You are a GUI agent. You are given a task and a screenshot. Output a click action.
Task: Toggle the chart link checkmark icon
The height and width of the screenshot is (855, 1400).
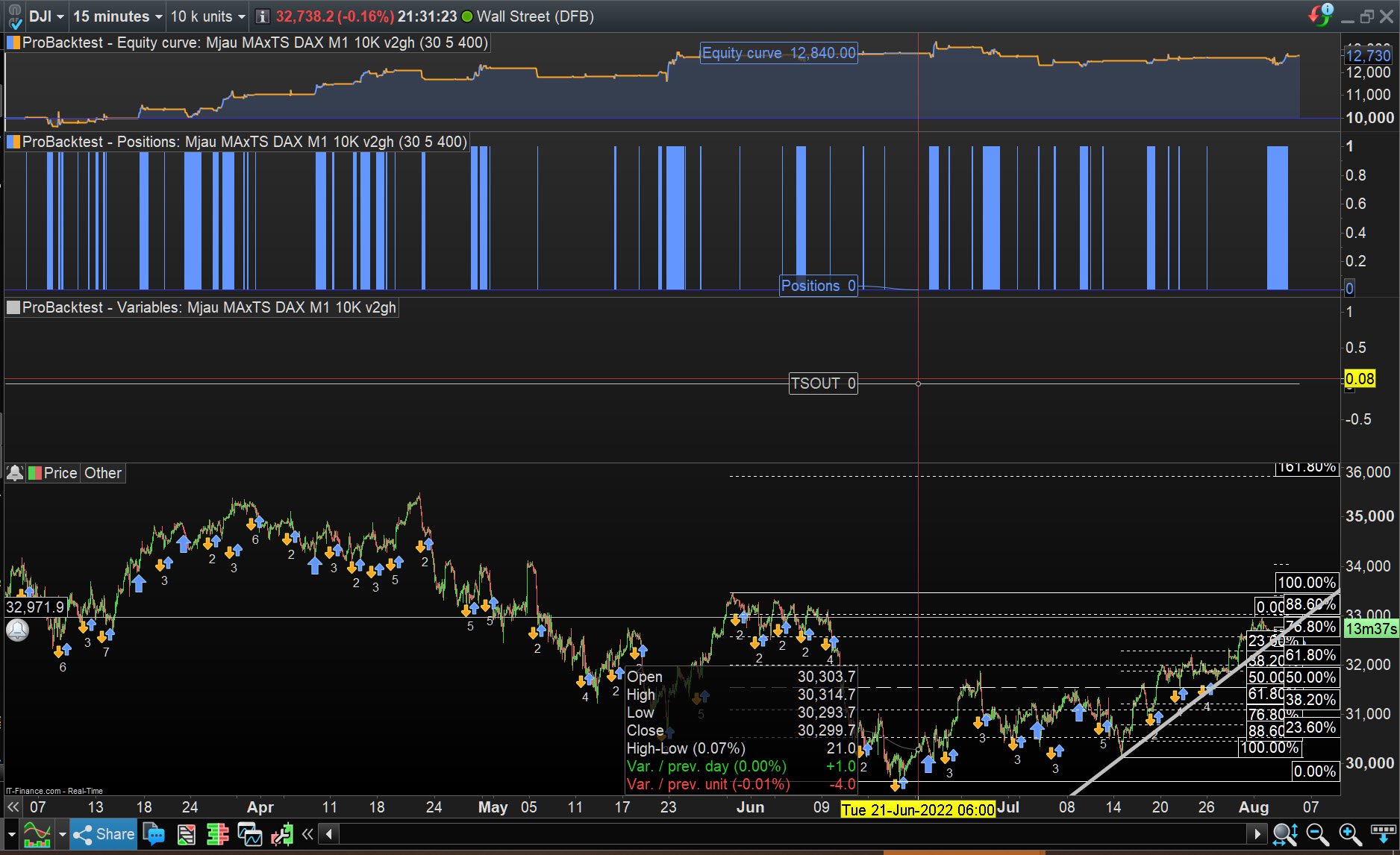click(x=15, y=16)
